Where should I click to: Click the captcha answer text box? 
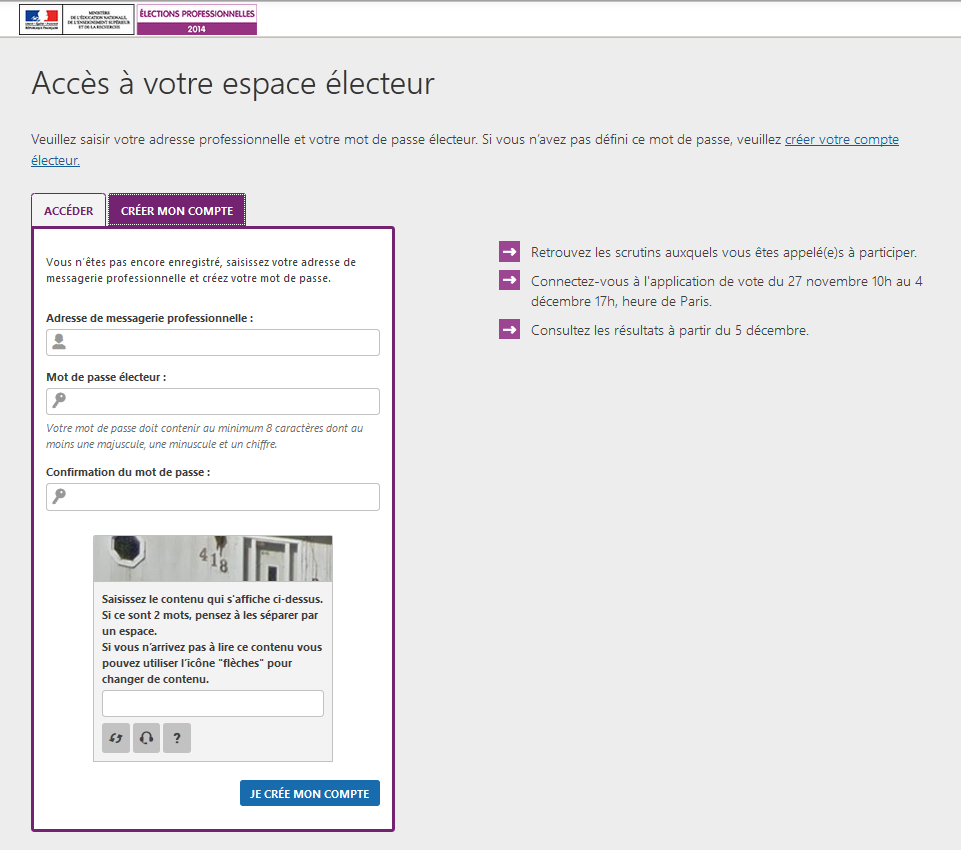212,704
